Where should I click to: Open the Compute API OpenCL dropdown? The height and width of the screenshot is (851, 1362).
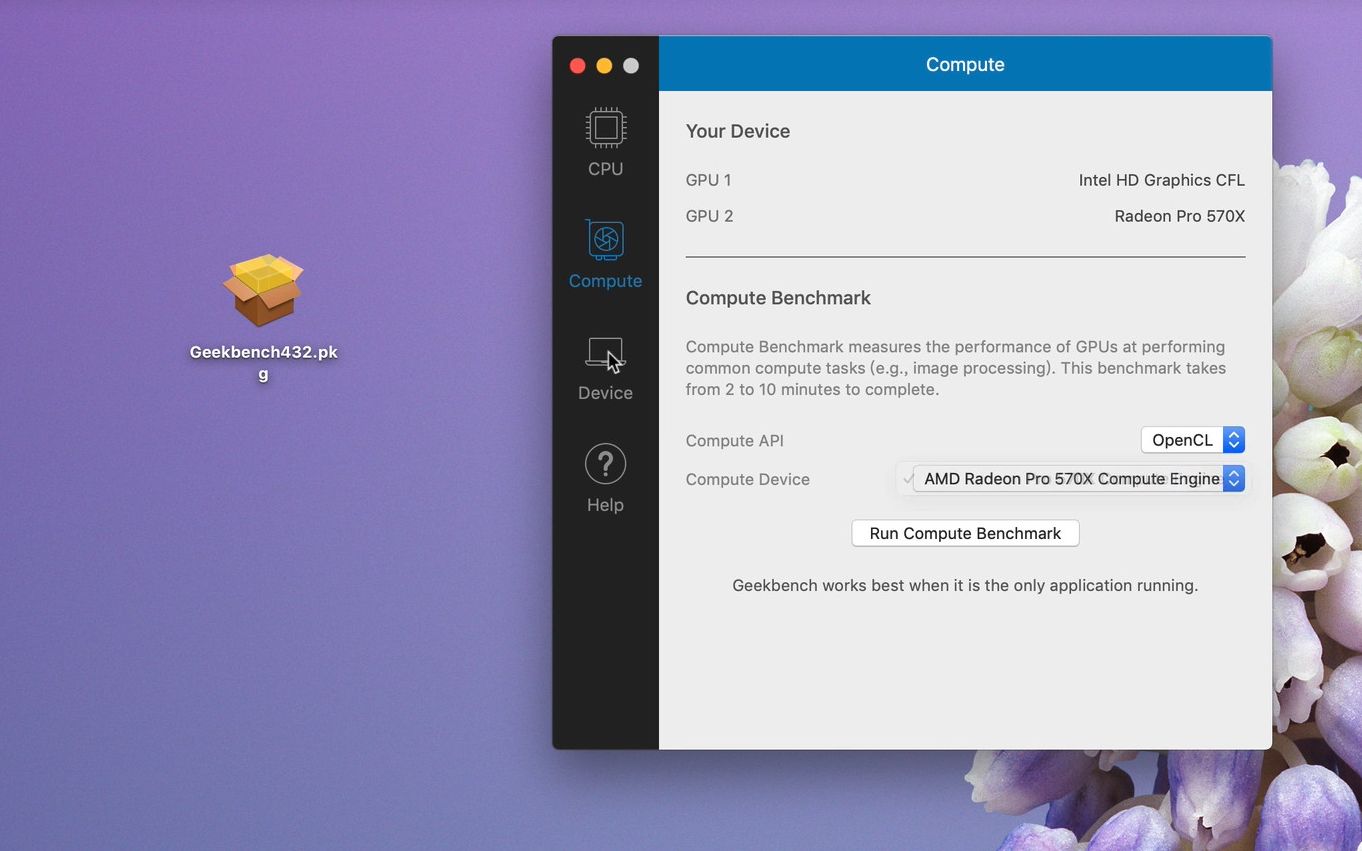pyautogui.click(x=1193, y=440)
